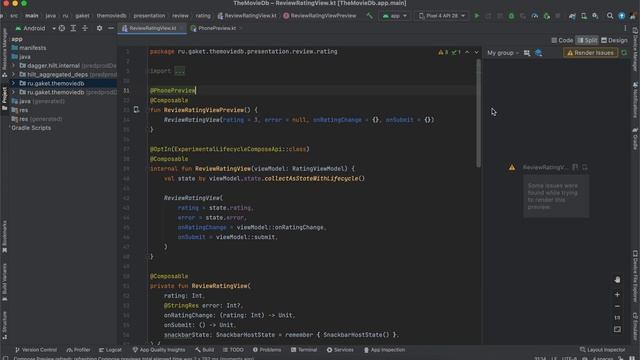Image resolution: width=640 pixels, height=360 pixels.
Task: Expand the collapsed import block
Action: tap(180, 71)
